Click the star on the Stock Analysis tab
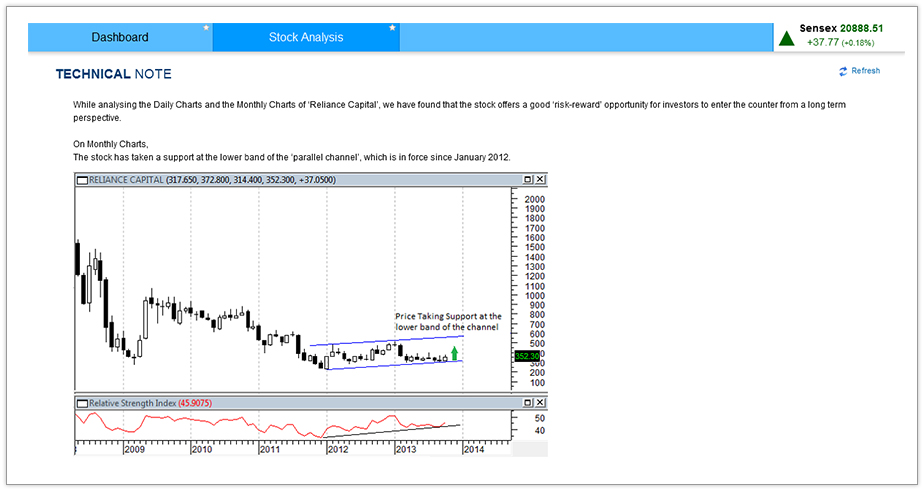 pos(392,28)
